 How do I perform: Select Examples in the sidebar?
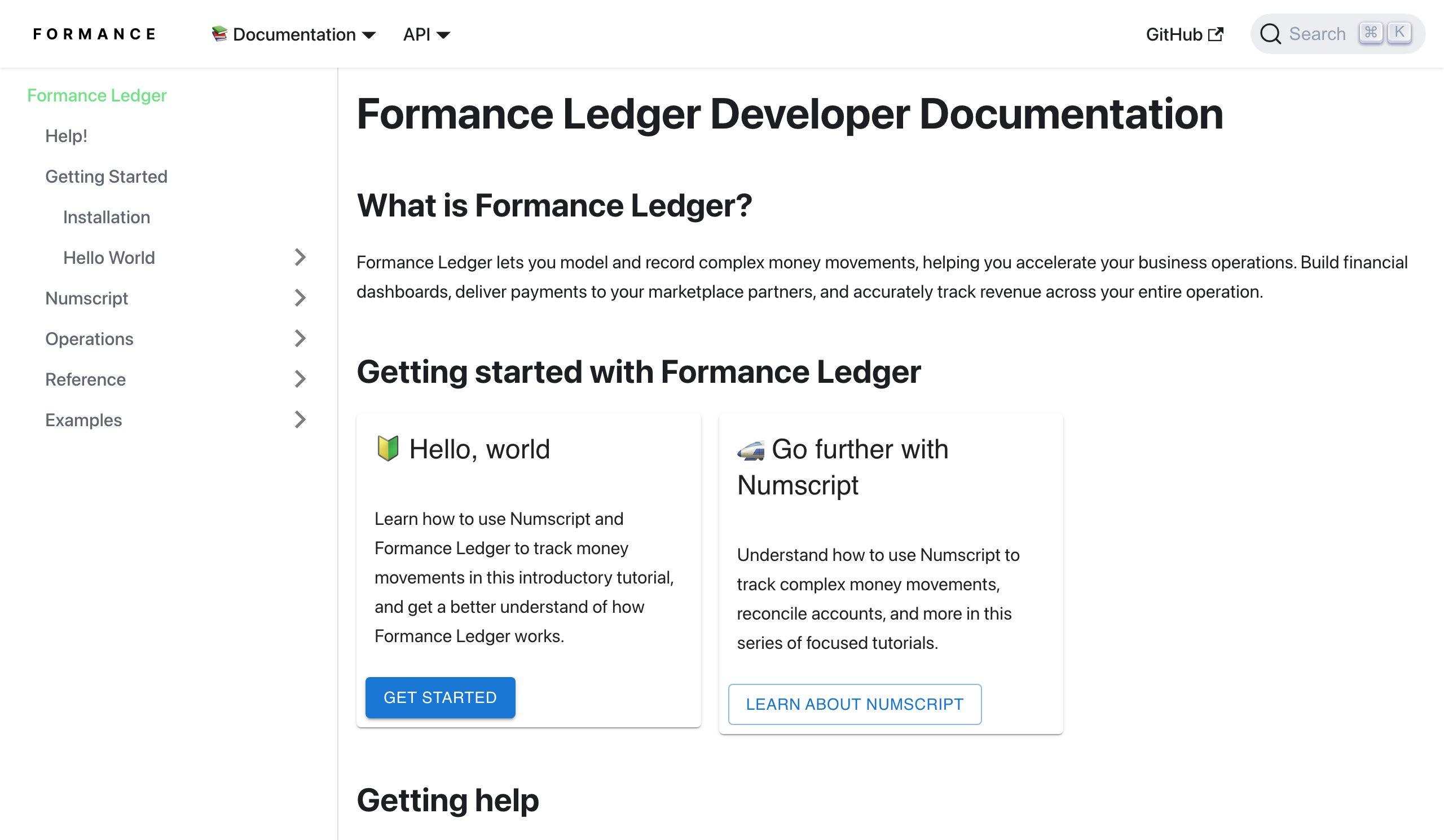(83, 421)
